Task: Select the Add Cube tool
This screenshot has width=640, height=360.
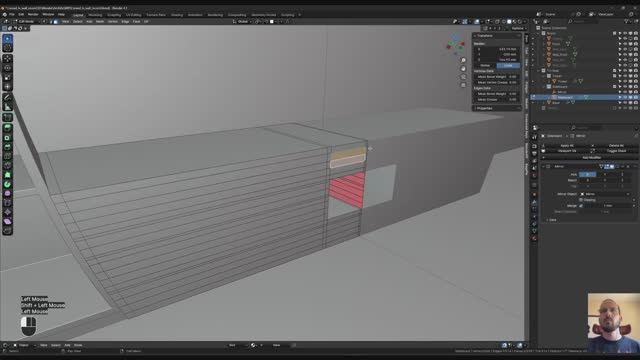Action: (7, 118)
